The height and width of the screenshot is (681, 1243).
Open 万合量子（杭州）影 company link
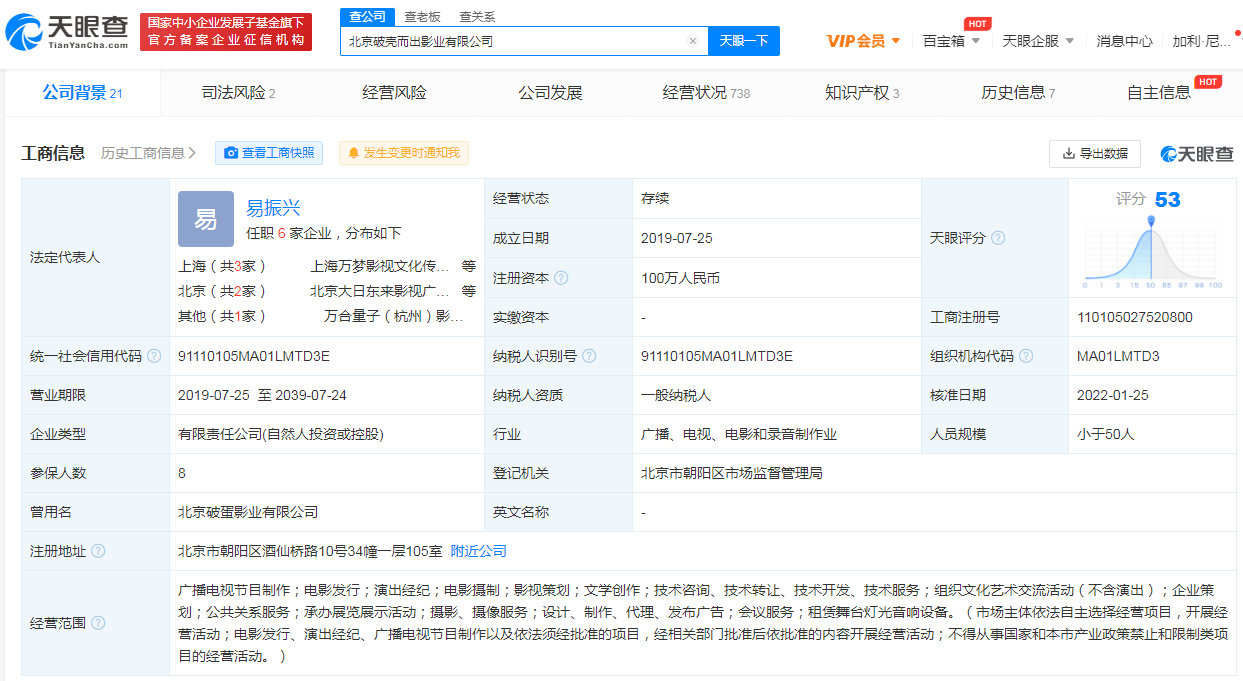pos(393,316)
